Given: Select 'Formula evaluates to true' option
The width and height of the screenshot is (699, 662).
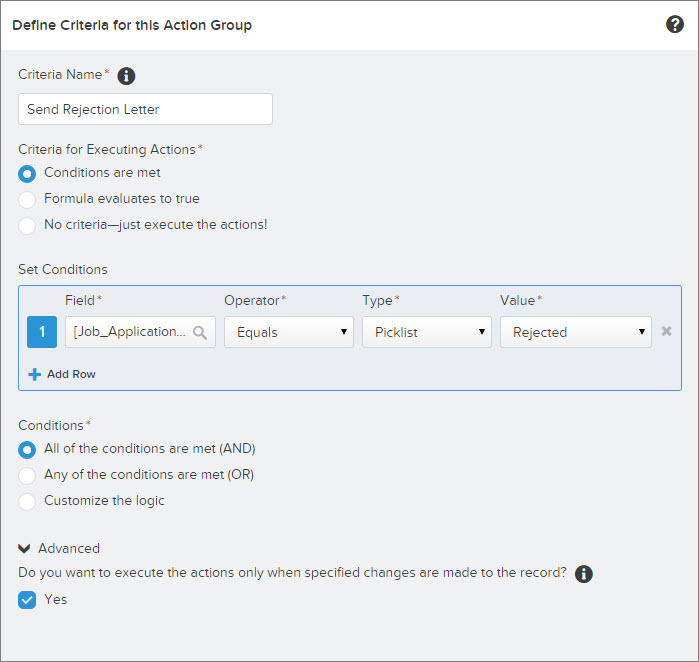Looking at the screenshot, I should tap(27, 200).
